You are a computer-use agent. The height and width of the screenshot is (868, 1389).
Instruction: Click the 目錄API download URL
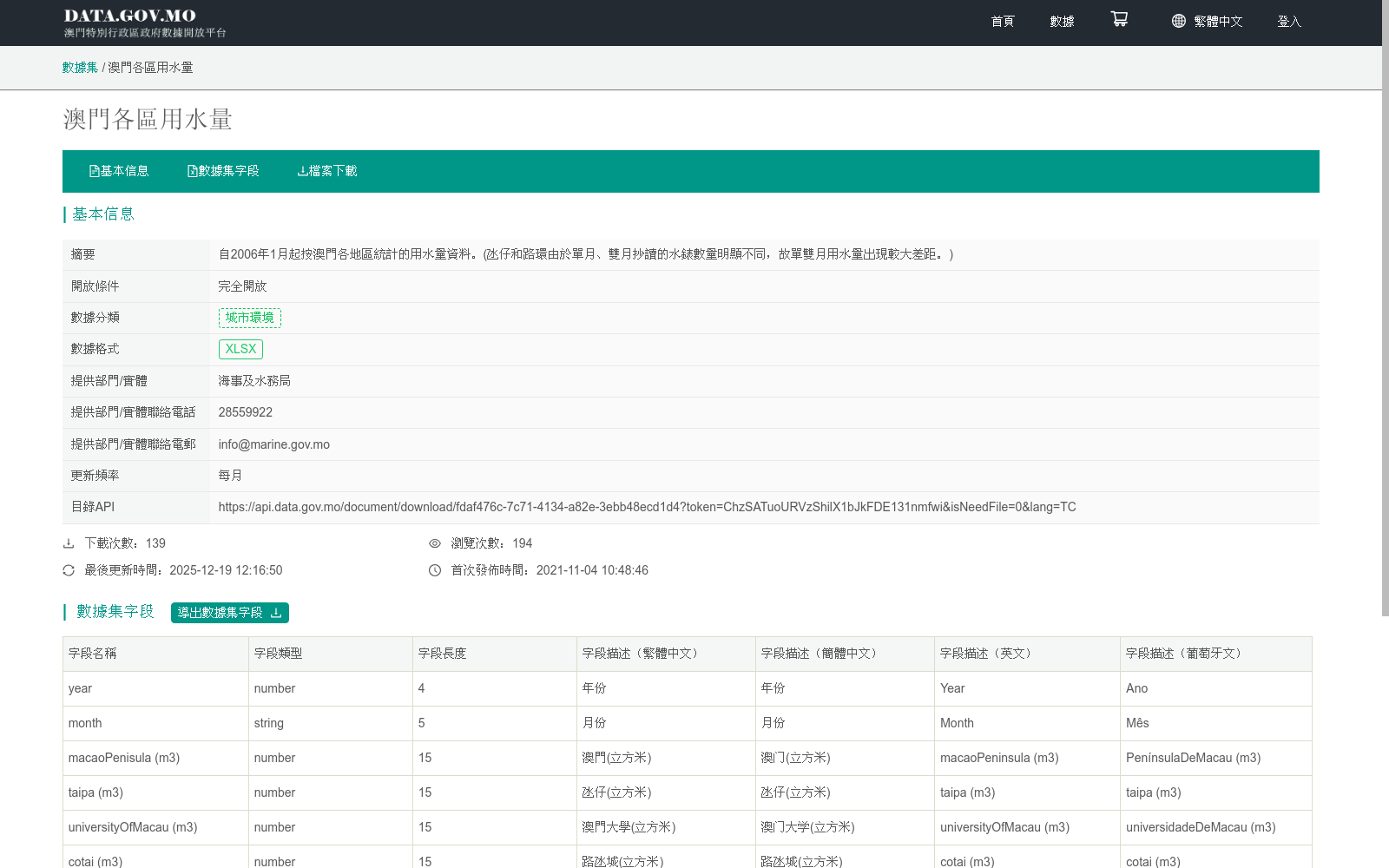click(647, 507)
